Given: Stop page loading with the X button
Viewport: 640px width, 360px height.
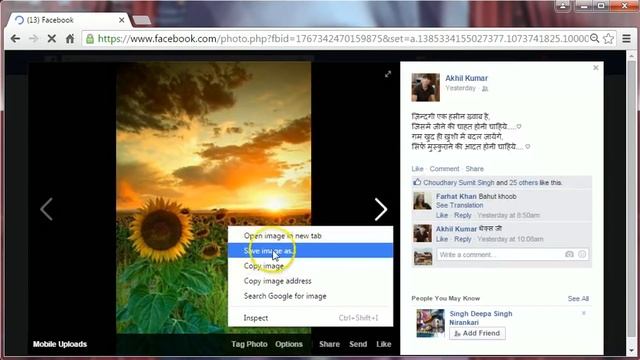Looking at the screenshot, I should click(x=52, y=39).
